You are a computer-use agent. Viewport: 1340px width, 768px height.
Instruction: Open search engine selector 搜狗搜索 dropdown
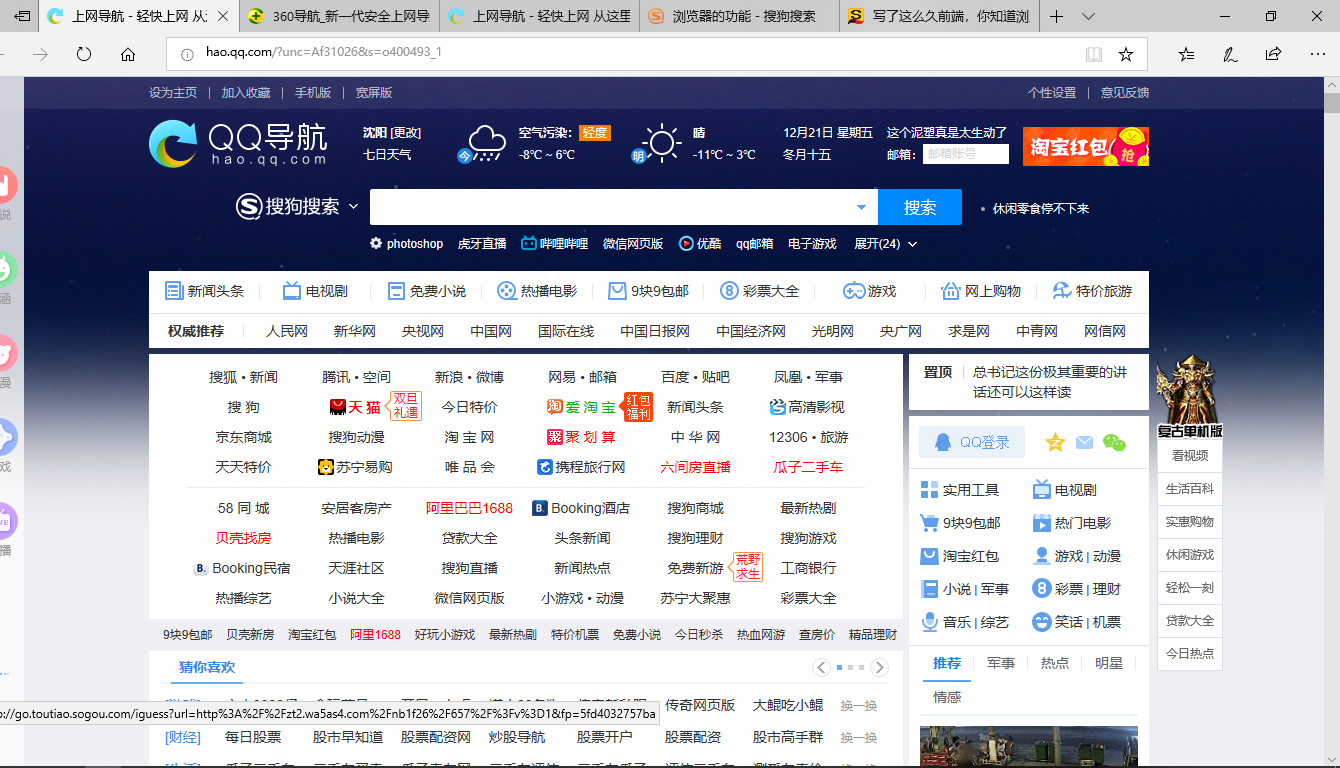(x=297, y=207)
